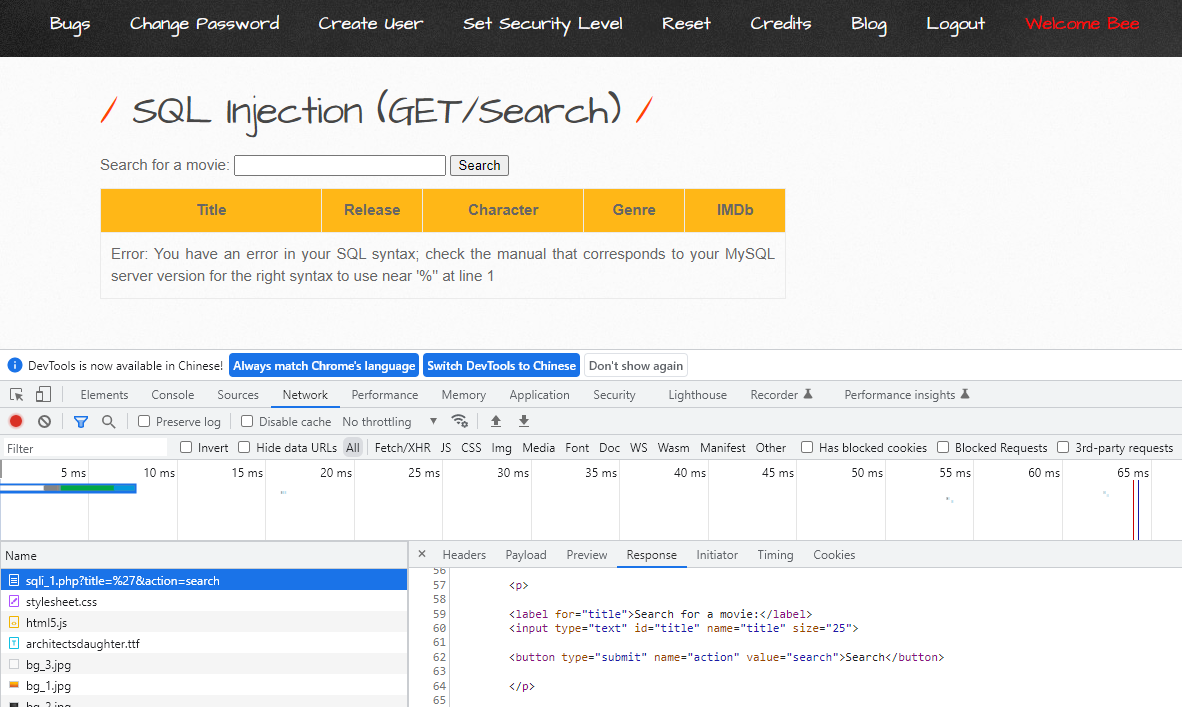Open the Credits link

pos(780,24)
